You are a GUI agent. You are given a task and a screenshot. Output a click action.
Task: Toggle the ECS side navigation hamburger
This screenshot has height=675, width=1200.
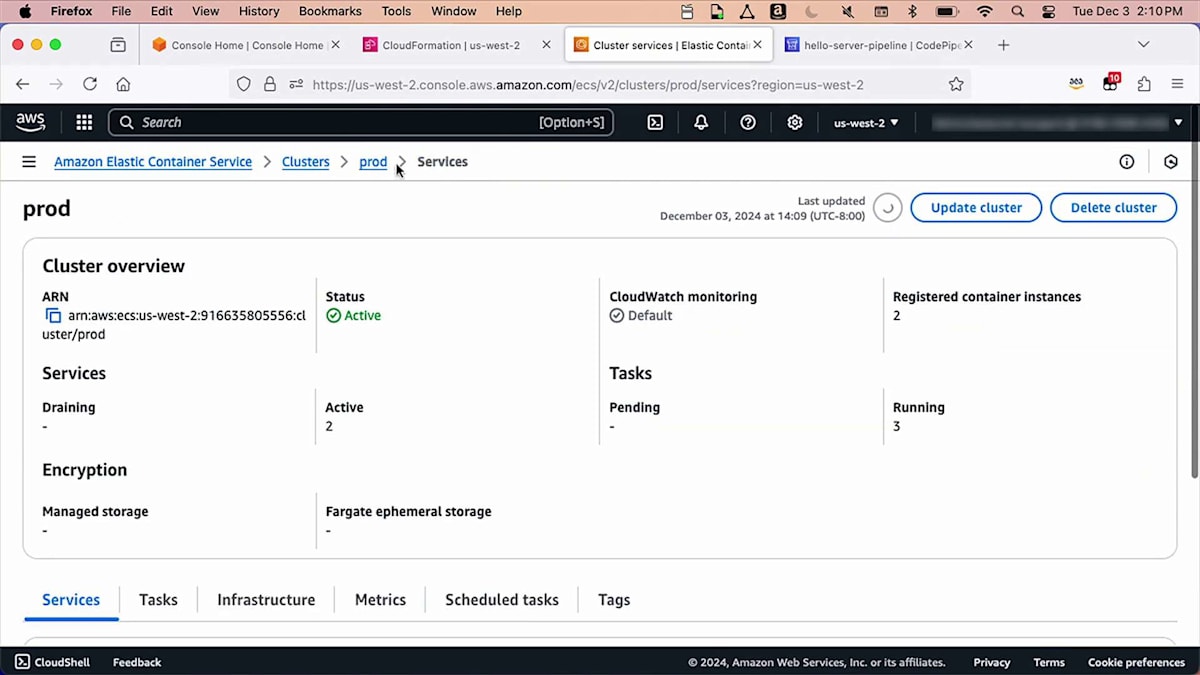(29, 161)
